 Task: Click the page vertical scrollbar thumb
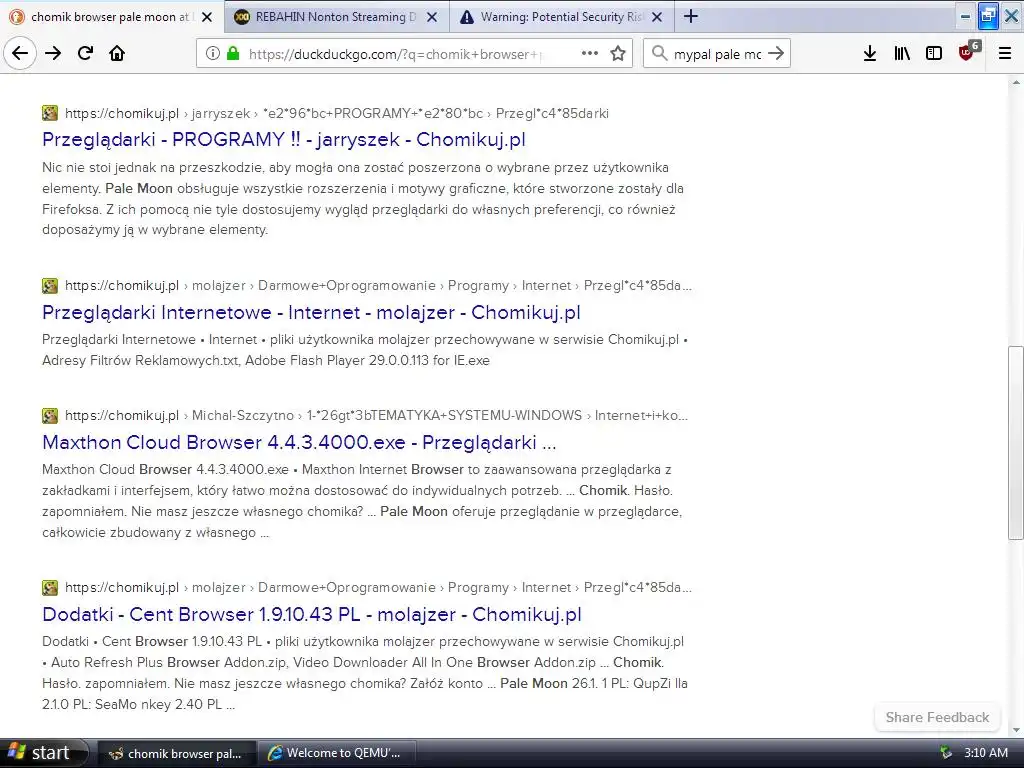tap(1016, 443)
